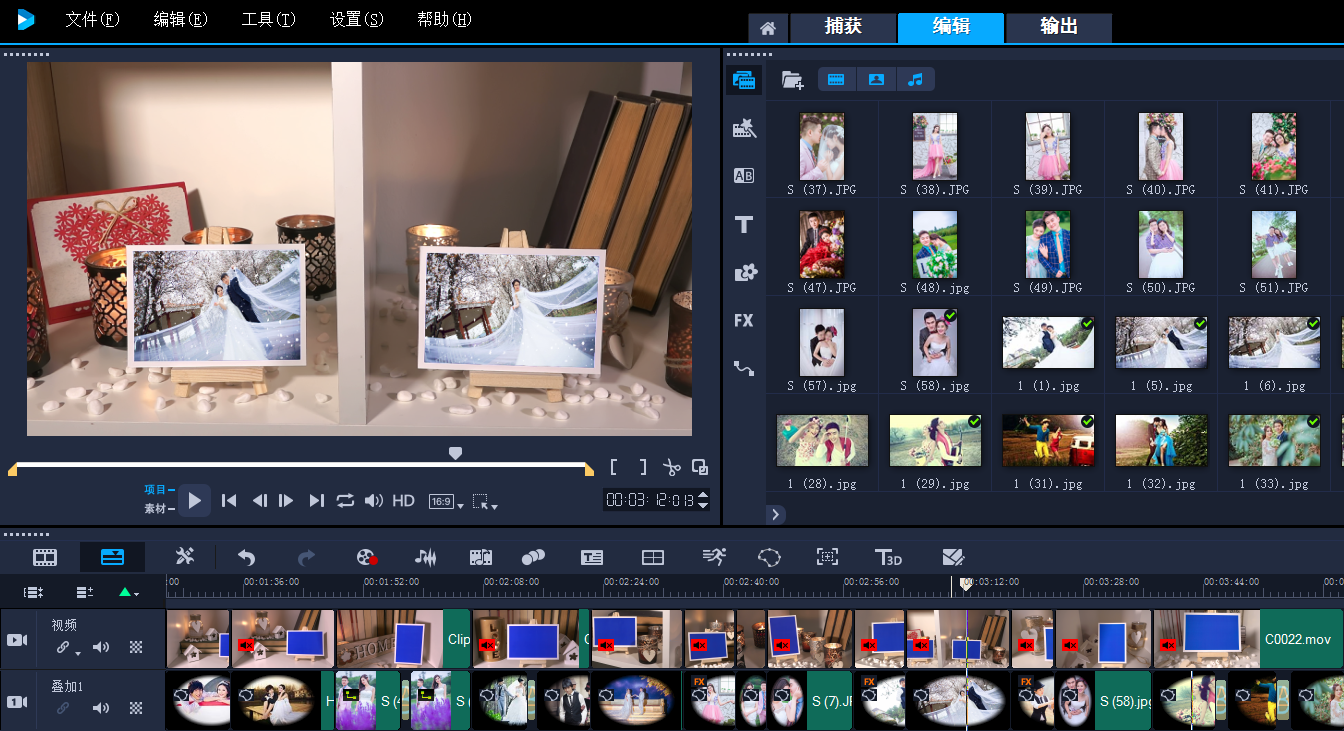1344x731 pixels.
Task: Redo the last action
Action: pyautogui.click(x=307, y=557)
